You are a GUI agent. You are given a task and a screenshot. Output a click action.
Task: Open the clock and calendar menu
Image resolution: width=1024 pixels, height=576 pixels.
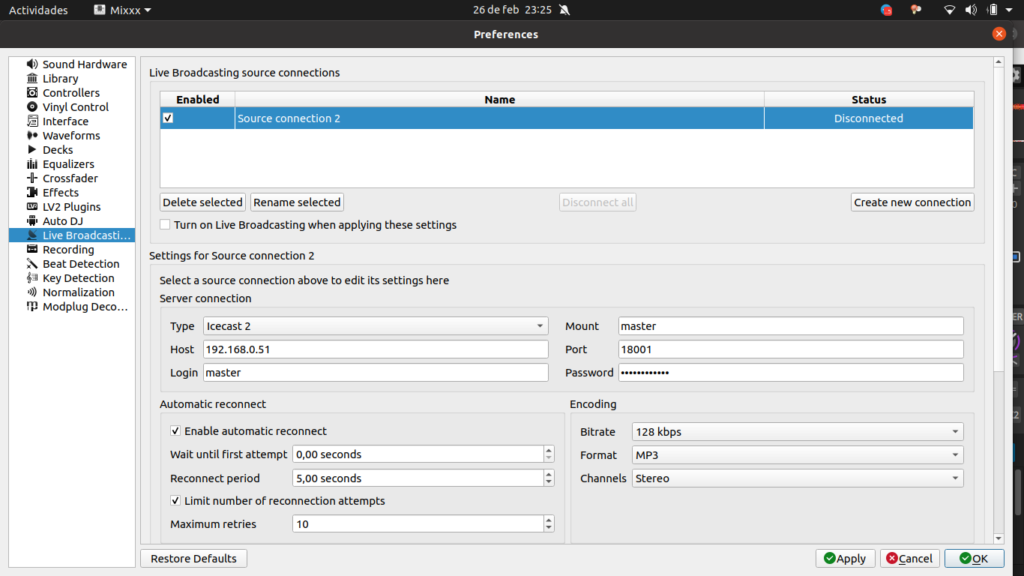(x=512, y=10)
